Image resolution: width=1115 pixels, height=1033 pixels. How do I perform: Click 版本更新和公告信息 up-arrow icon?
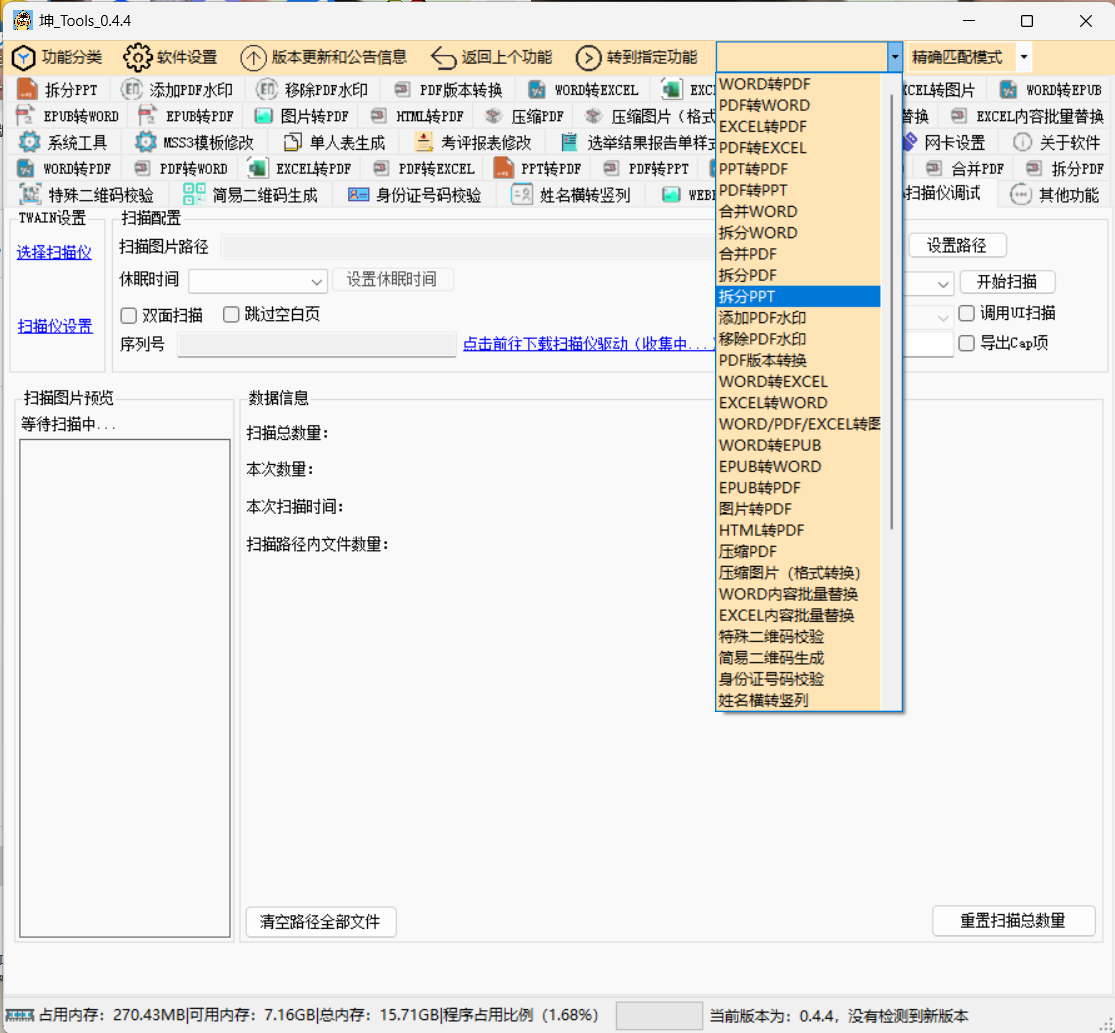click(253, 57)
